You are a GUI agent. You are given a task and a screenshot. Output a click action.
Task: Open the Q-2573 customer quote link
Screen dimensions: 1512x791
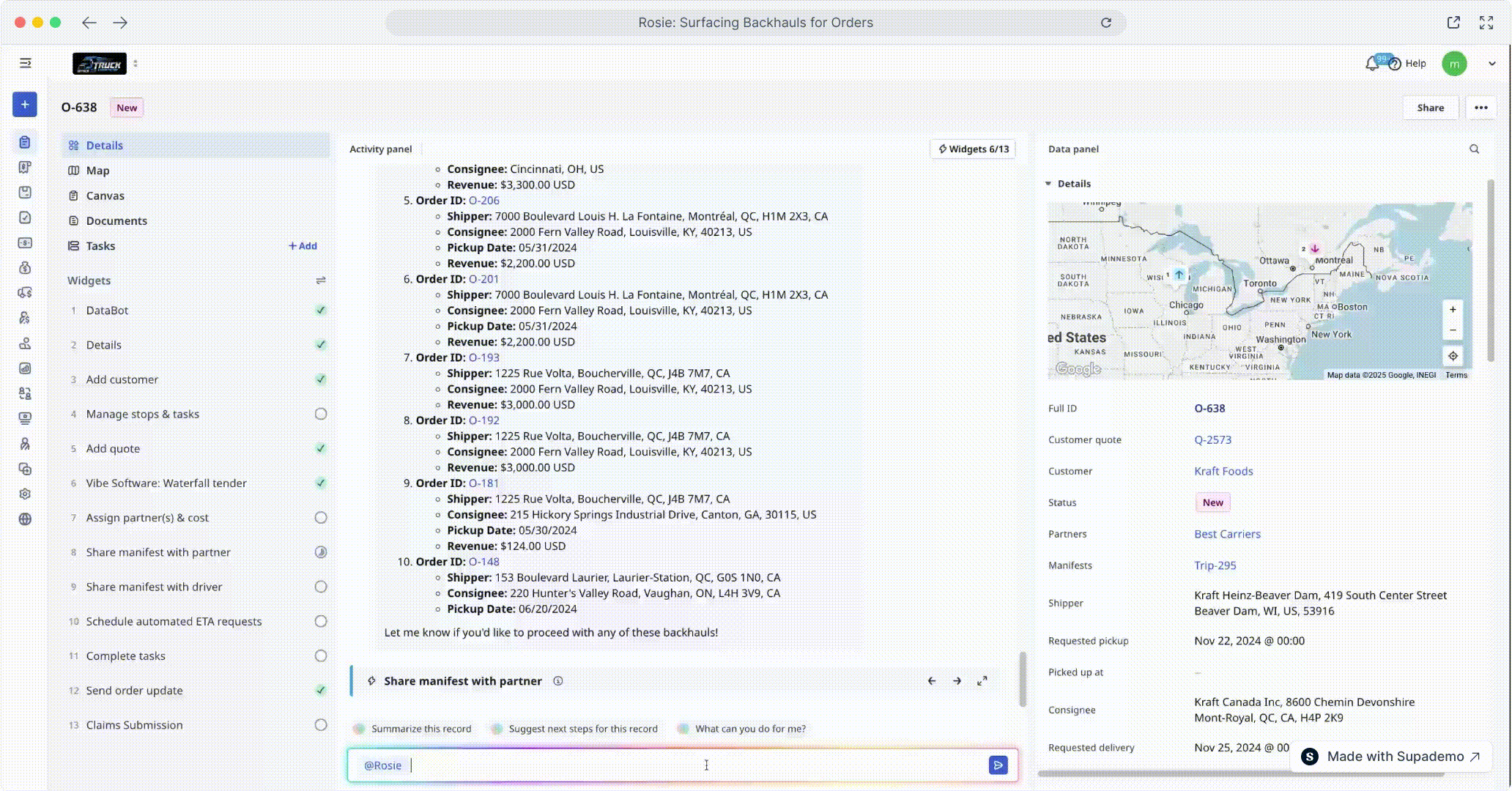pos(1212,439)
